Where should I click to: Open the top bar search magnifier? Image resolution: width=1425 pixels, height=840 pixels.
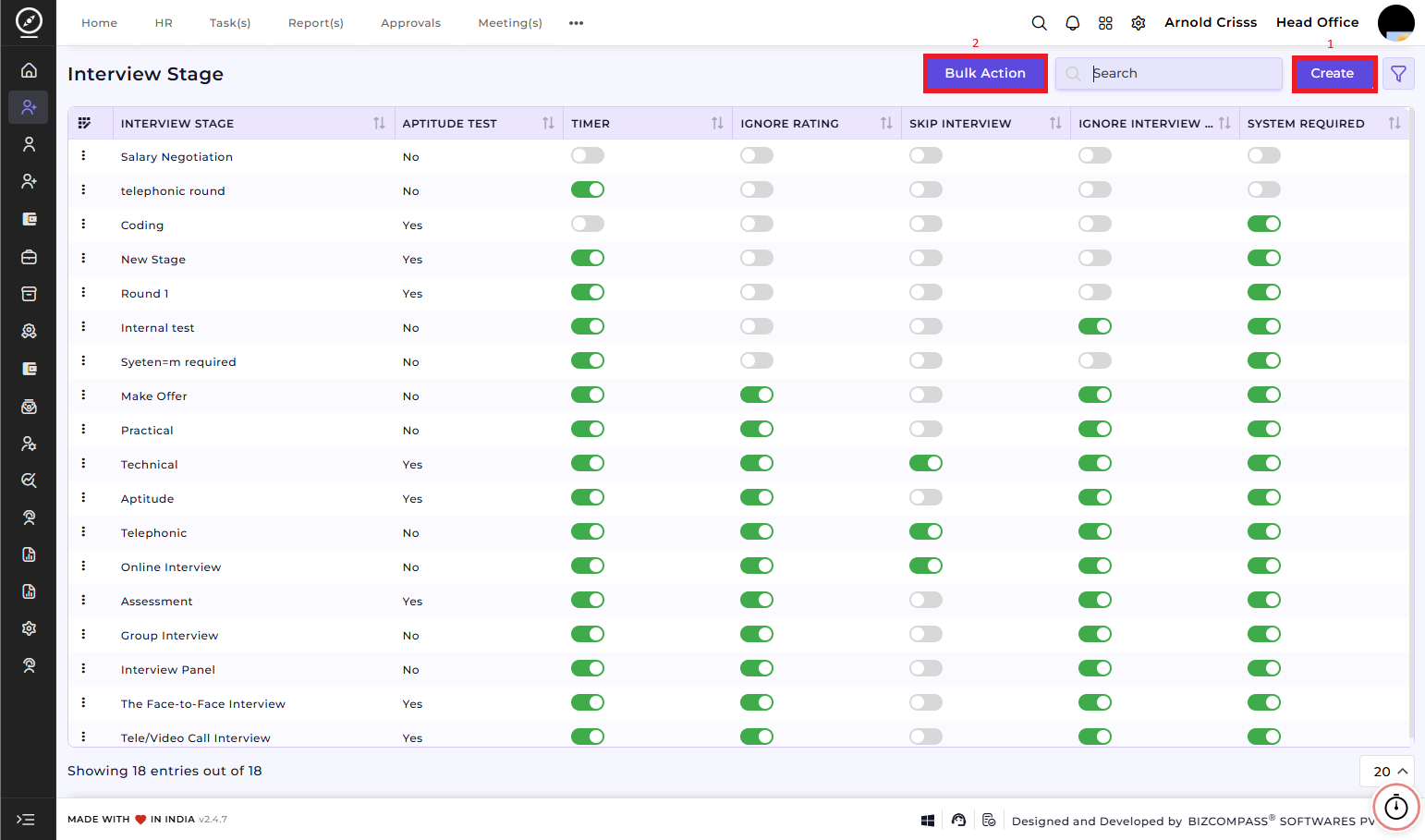(1039, 23)
